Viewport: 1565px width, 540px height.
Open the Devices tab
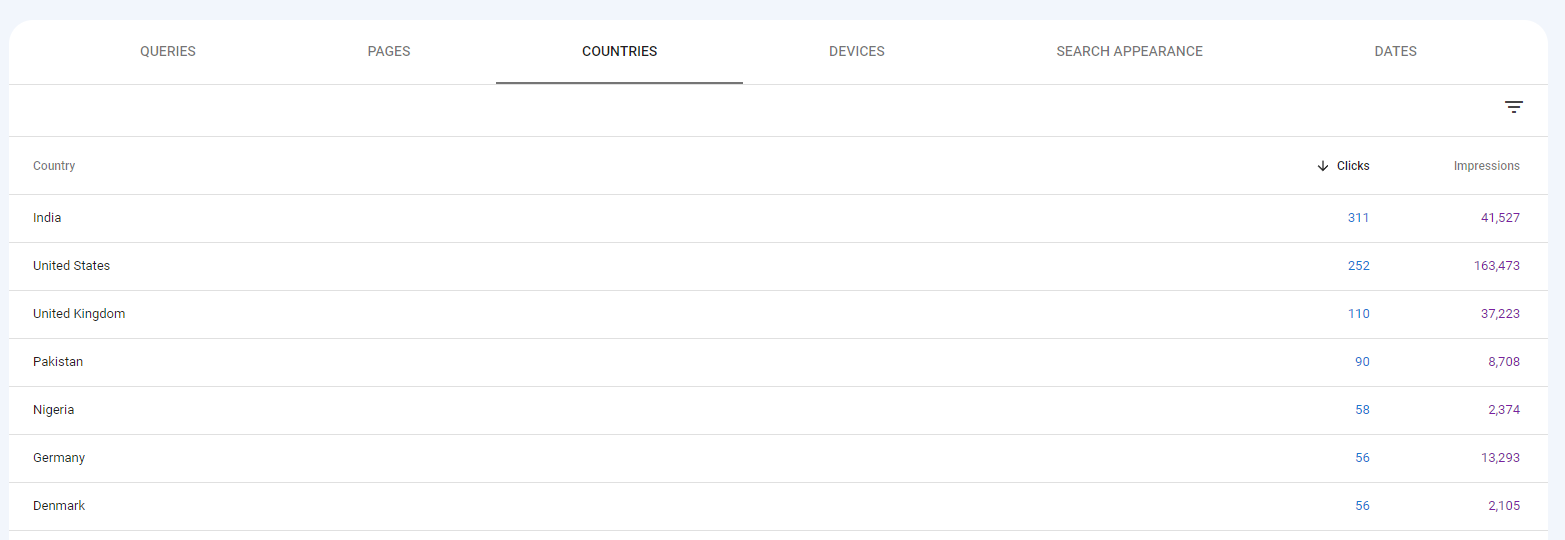tap(856, 51)
